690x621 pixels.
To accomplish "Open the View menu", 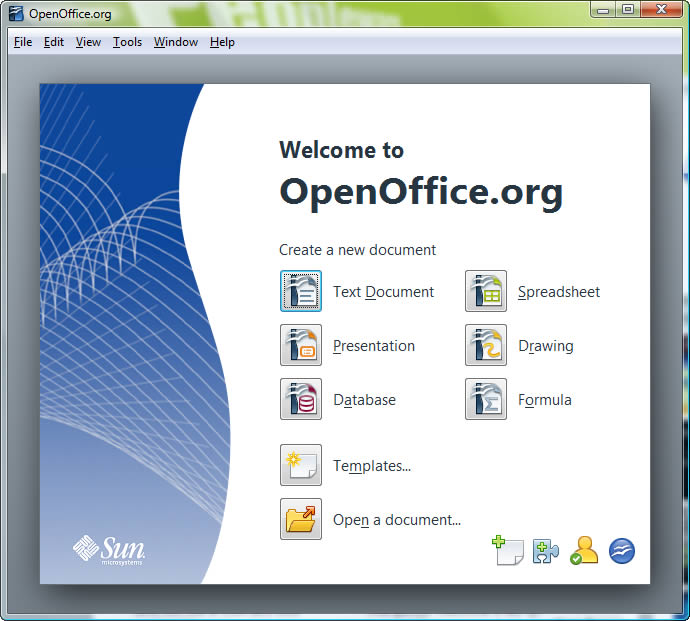I will (88, 42).
